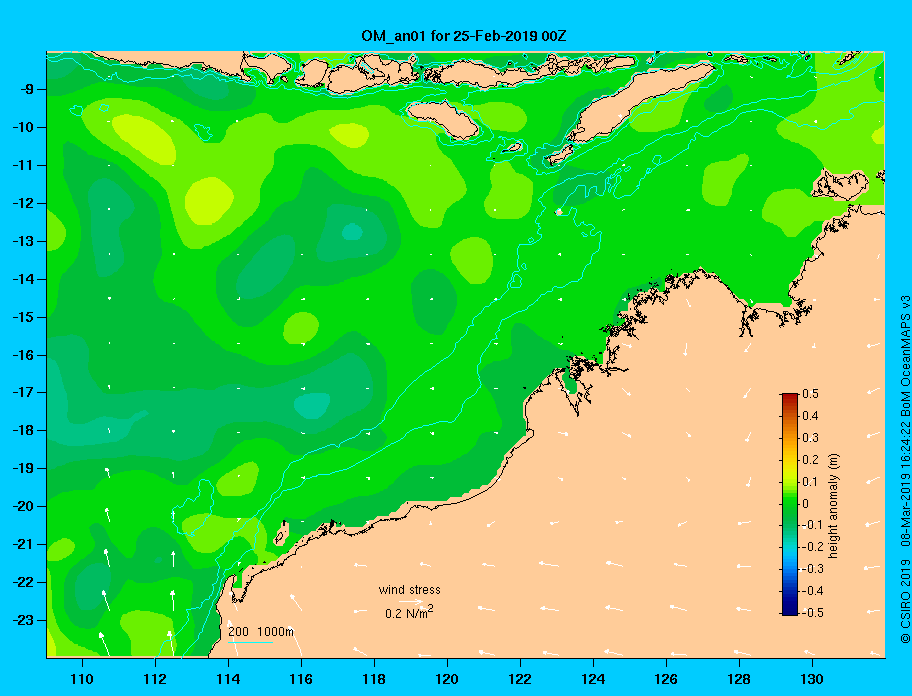The image size is (912, 696).
Task: Click longitude label "112" on the x-axis
Action: [x=155, y=679]
